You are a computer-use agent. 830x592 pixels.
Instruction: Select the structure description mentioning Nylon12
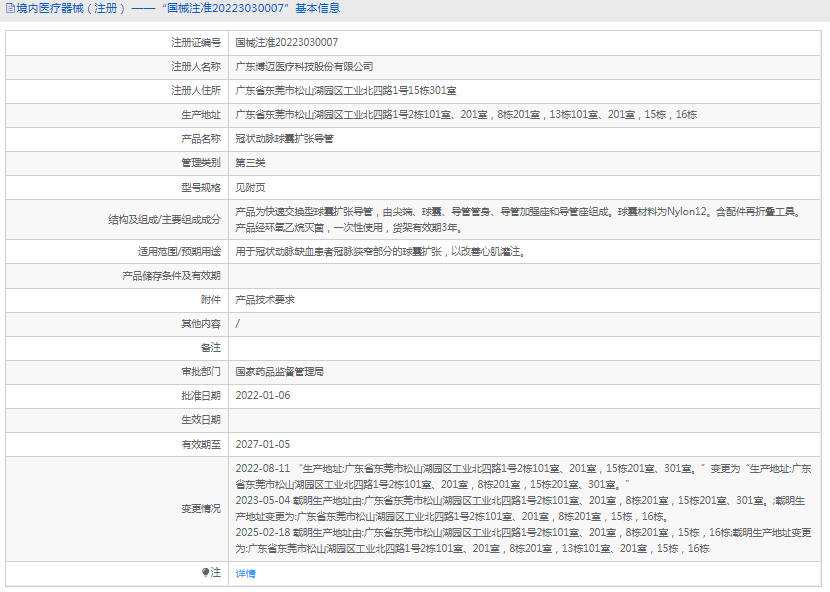tap(519, 220)
